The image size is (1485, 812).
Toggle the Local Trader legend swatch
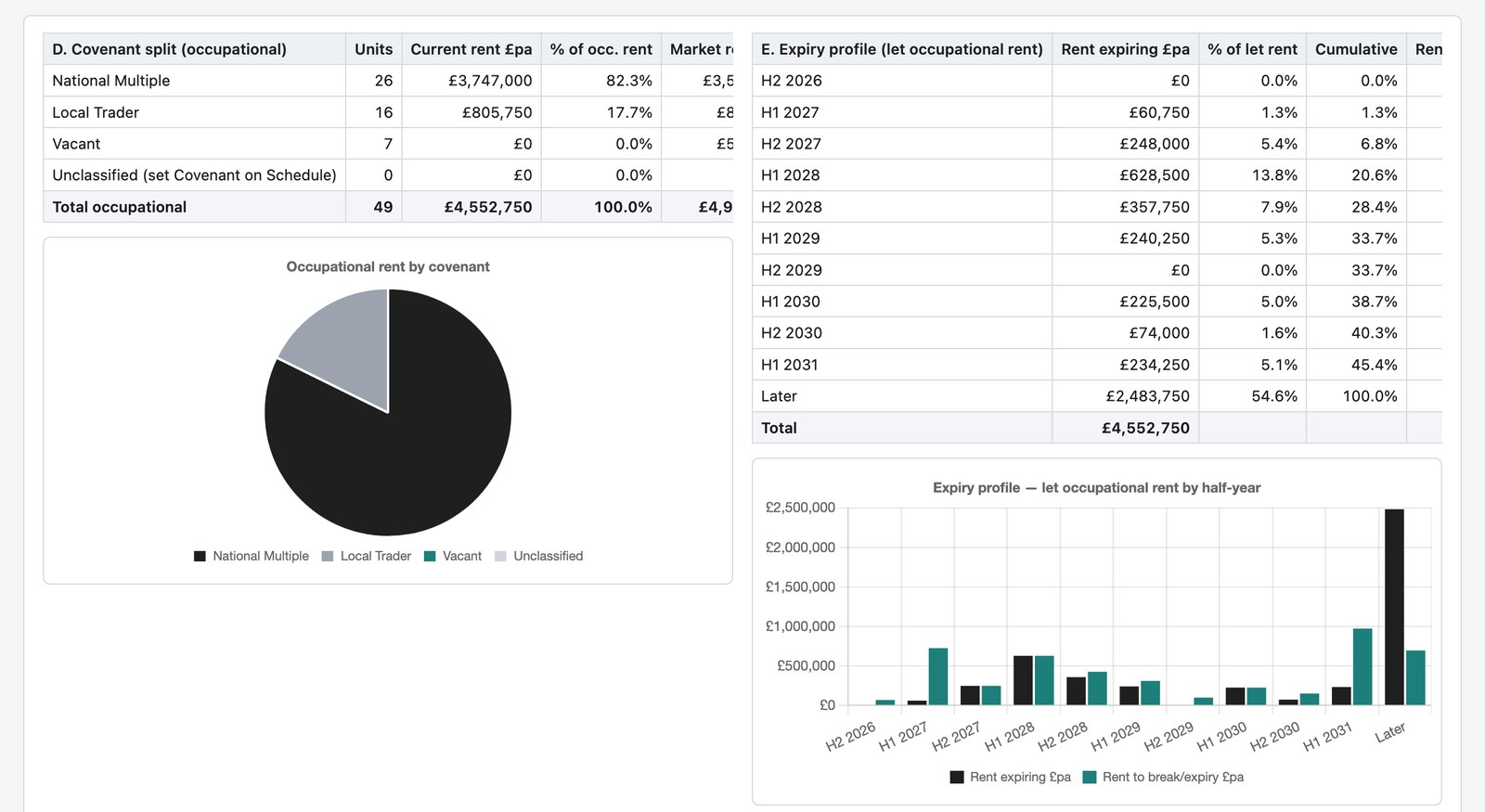coord(327,556)
